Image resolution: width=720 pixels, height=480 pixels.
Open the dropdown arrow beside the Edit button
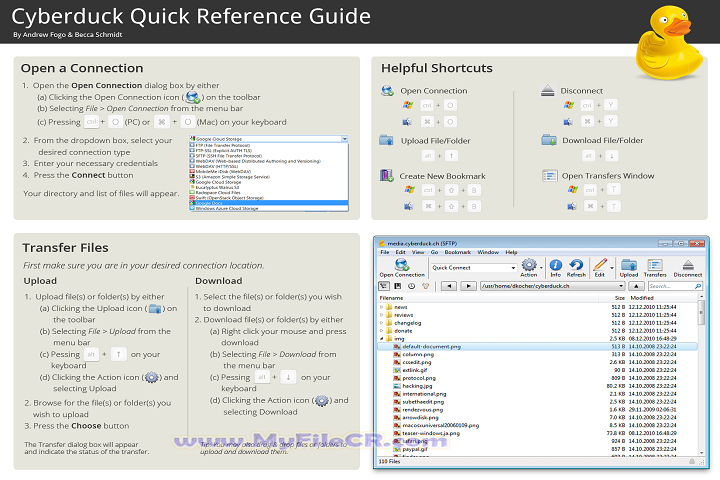coord(612,268)
